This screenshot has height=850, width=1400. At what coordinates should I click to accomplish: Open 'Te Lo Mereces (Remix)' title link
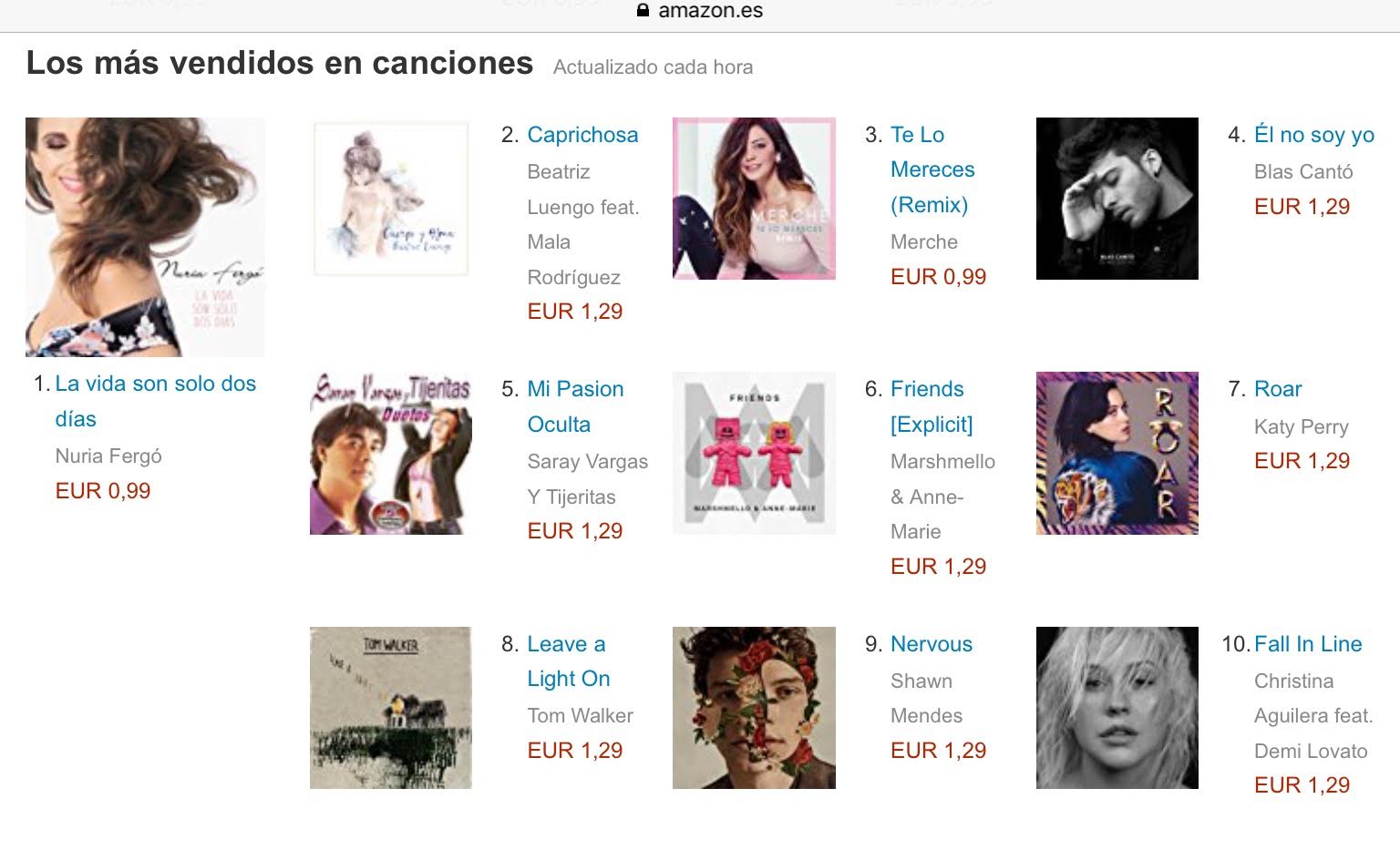932,169
